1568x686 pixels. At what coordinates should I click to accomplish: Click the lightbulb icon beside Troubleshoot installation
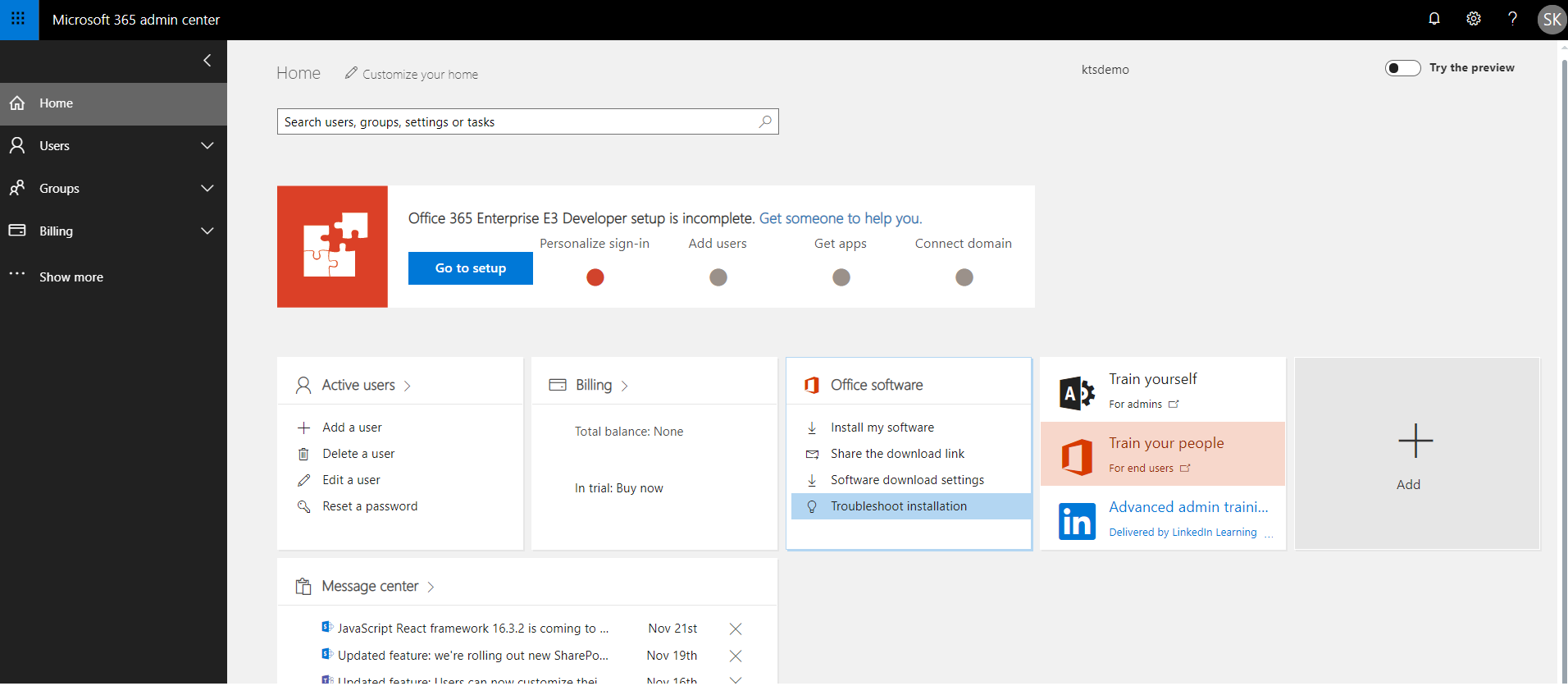click(x=812, y=506)
